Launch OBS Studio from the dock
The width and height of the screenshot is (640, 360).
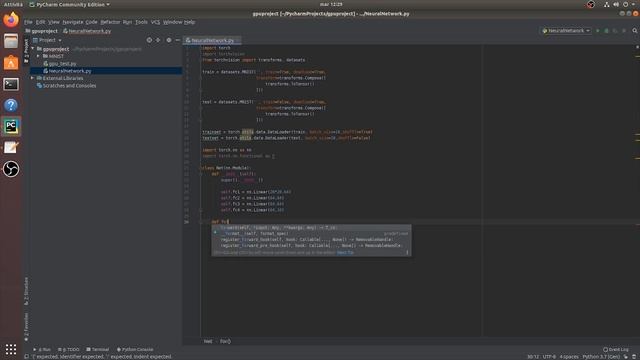(x=11, y=169)
